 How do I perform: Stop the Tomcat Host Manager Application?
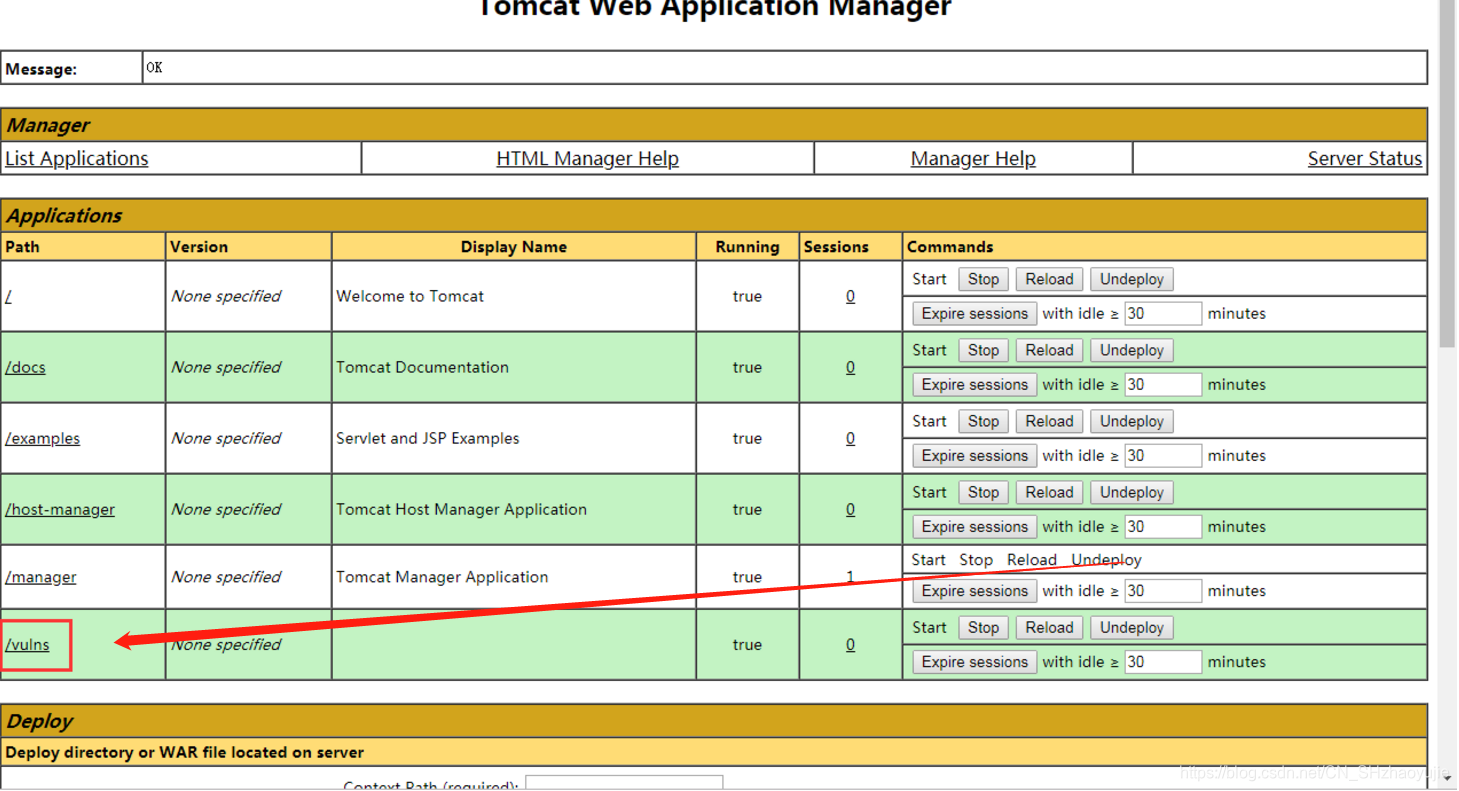983,492
